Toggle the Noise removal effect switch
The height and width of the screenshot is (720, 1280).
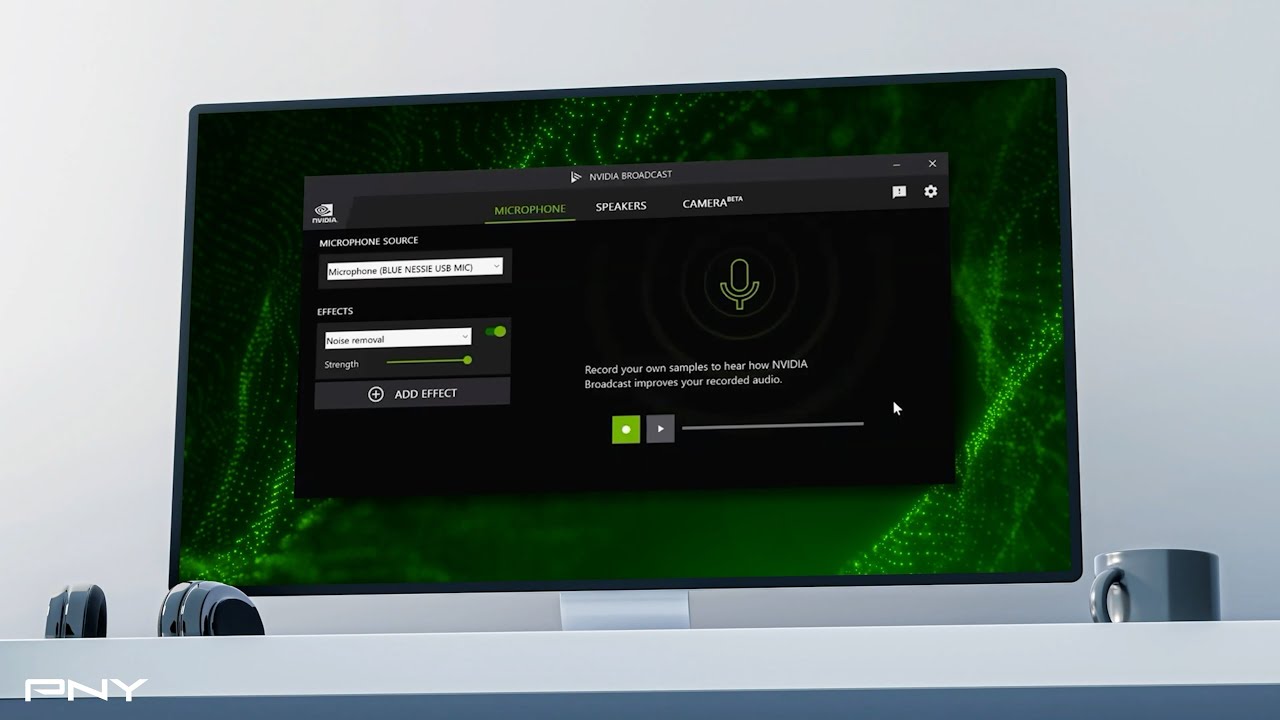click(x=495, y=331)
